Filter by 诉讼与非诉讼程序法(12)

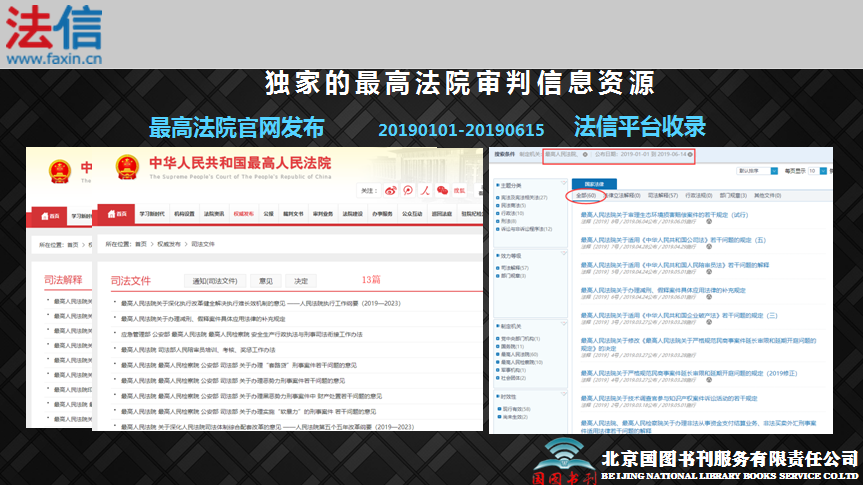tap(526, 229)
